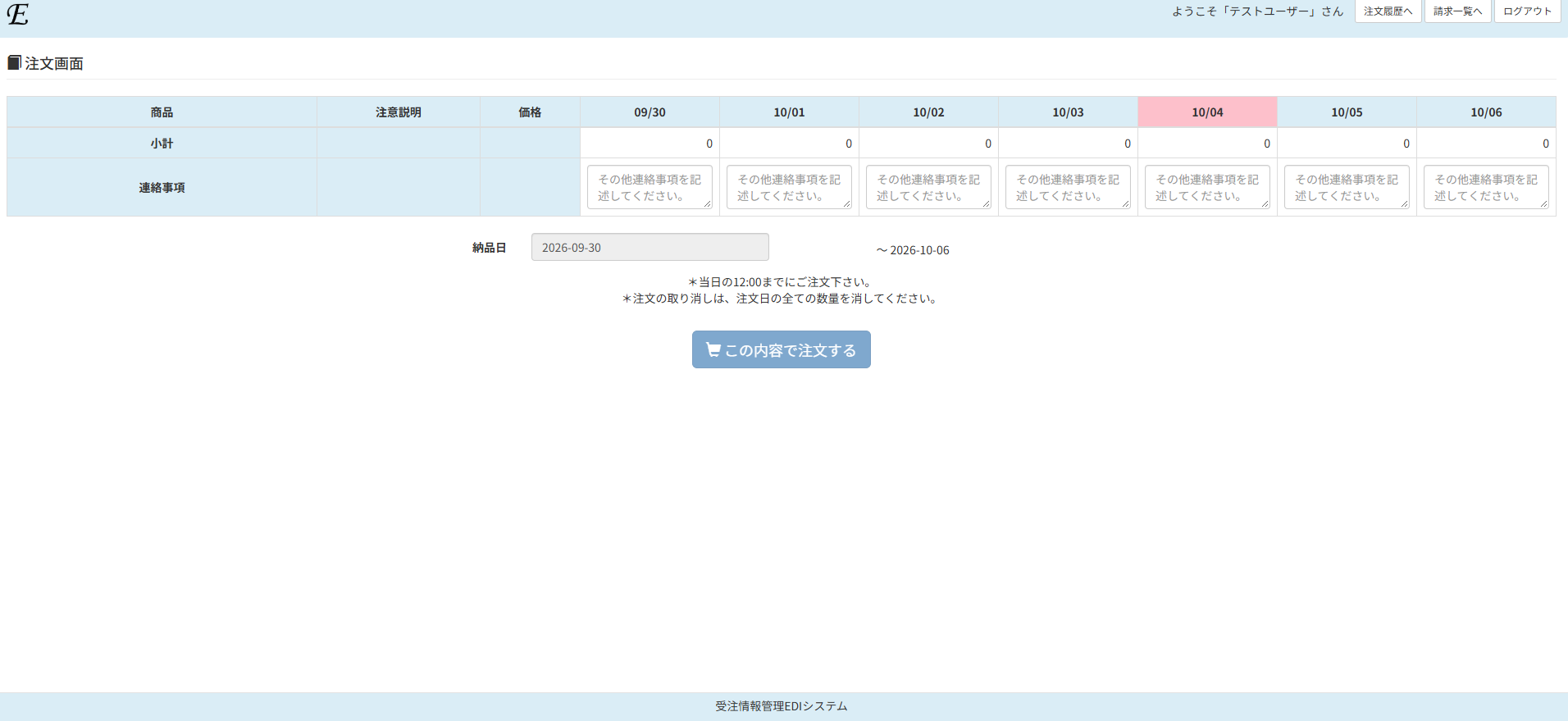Viewport: 1568px width, 721px height.
Task: Click the ログアウト button
Action: click(x=1527, y=11)
